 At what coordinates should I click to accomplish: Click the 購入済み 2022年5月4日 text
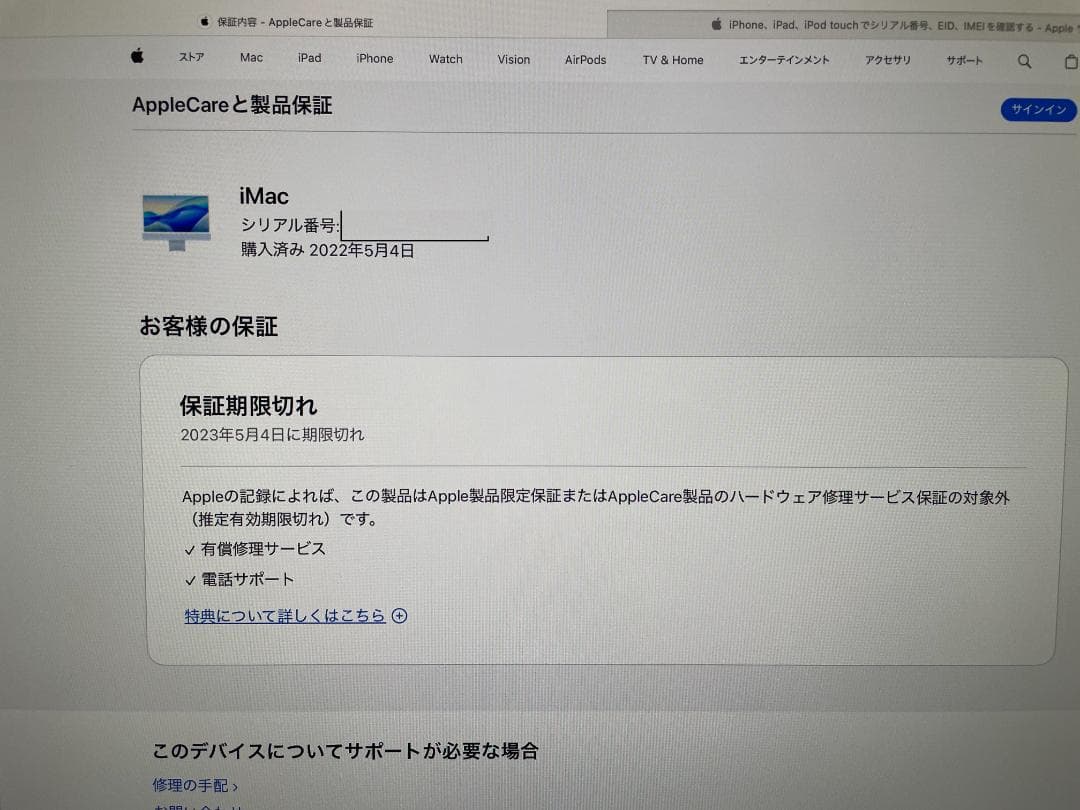tap(327, 250)
